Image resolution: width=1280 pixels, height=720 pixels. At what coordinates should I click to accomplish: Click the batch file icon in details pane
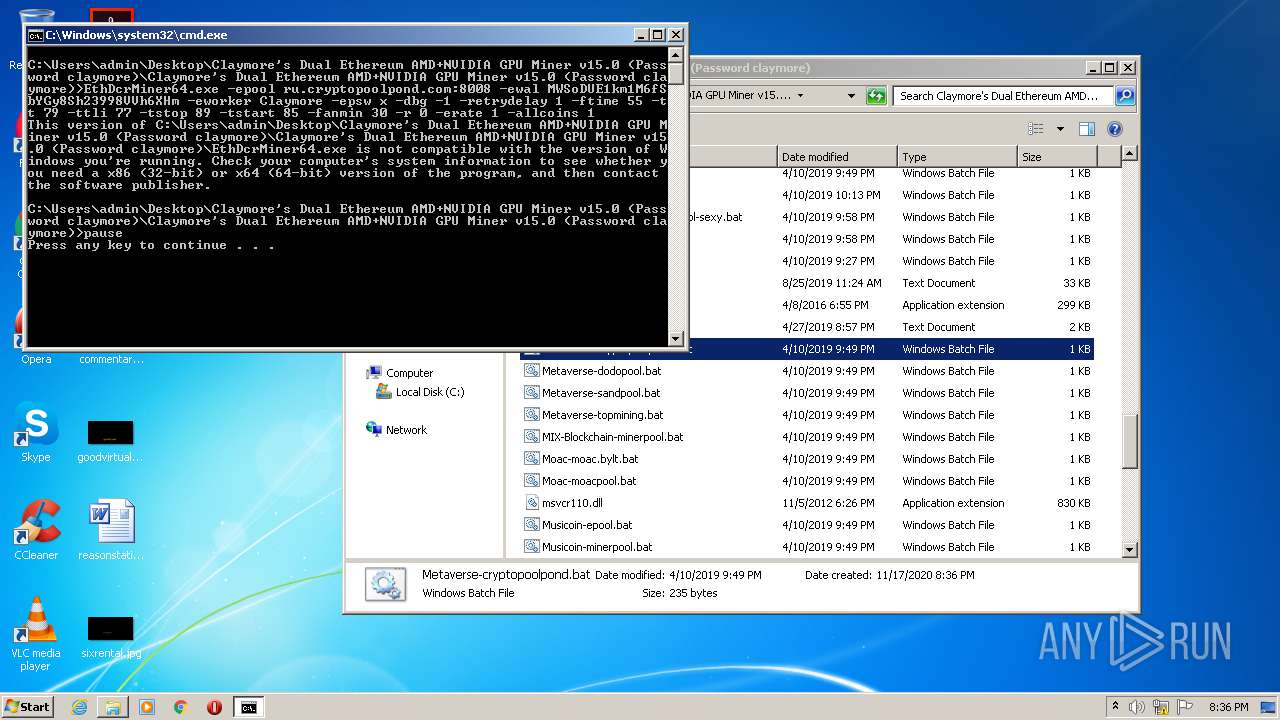click(x=385, y=584)
